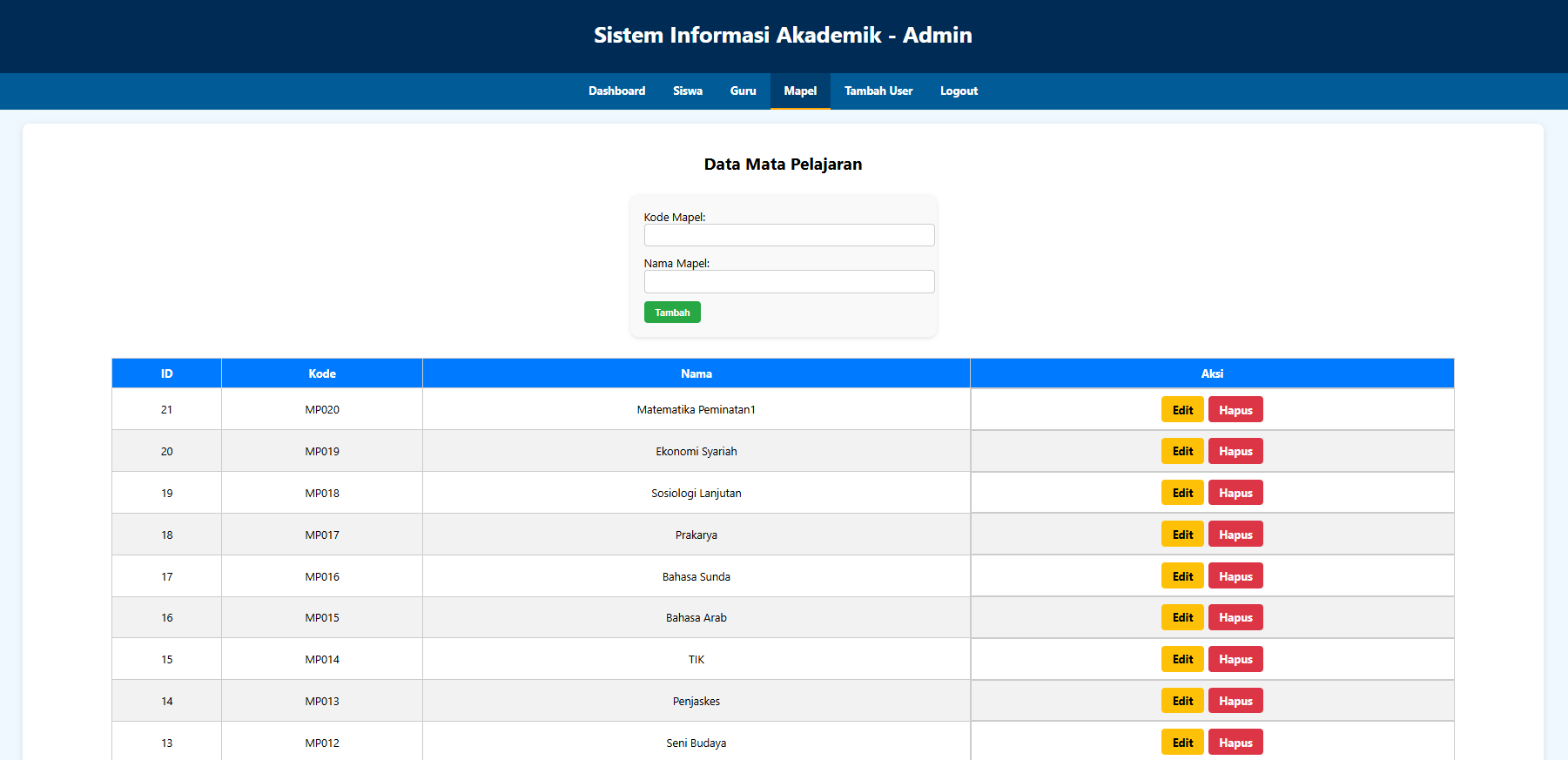Edit the Bahasa Arab row
The image size is (1568, 760).
click(x=1181, y=617)
